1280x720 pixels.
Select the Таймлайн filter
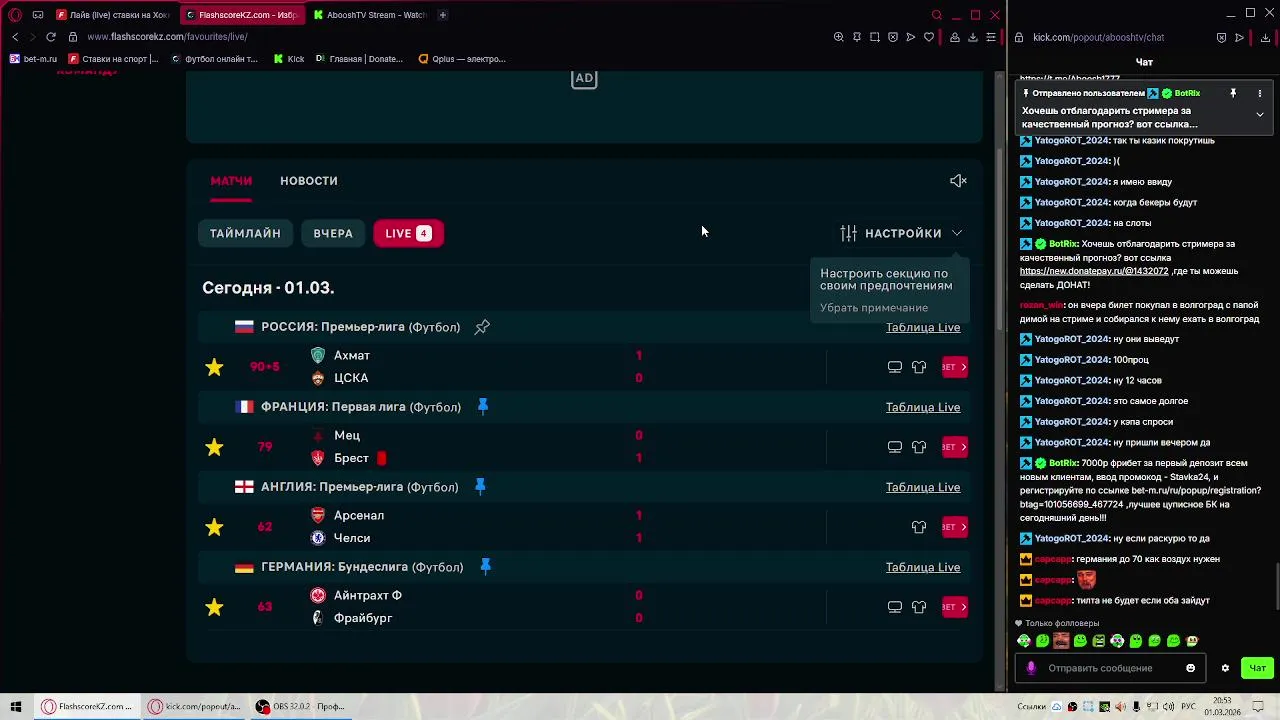(245, 233)
